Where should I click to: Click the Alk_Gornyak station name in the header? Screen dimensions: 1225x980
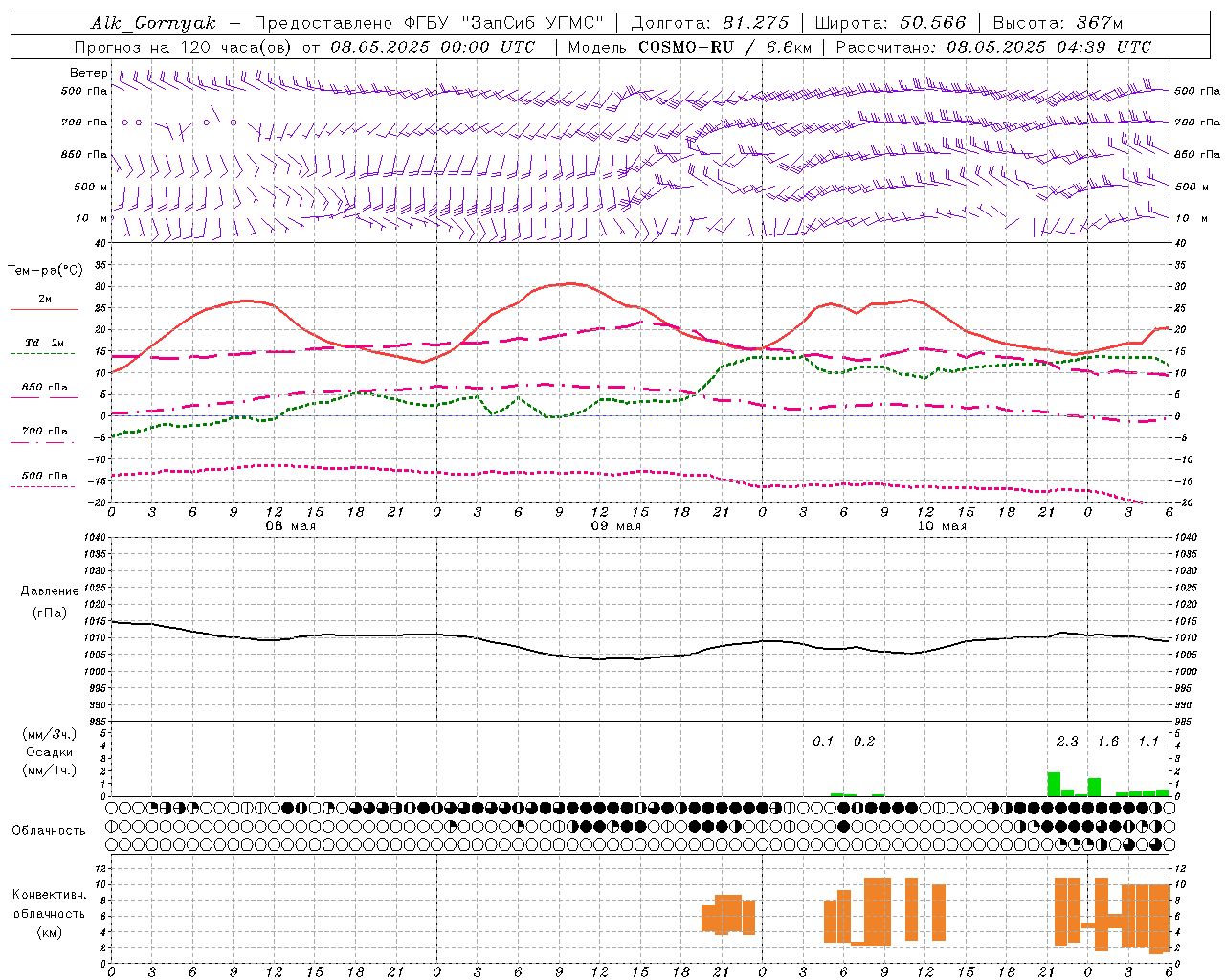point(153,23)
